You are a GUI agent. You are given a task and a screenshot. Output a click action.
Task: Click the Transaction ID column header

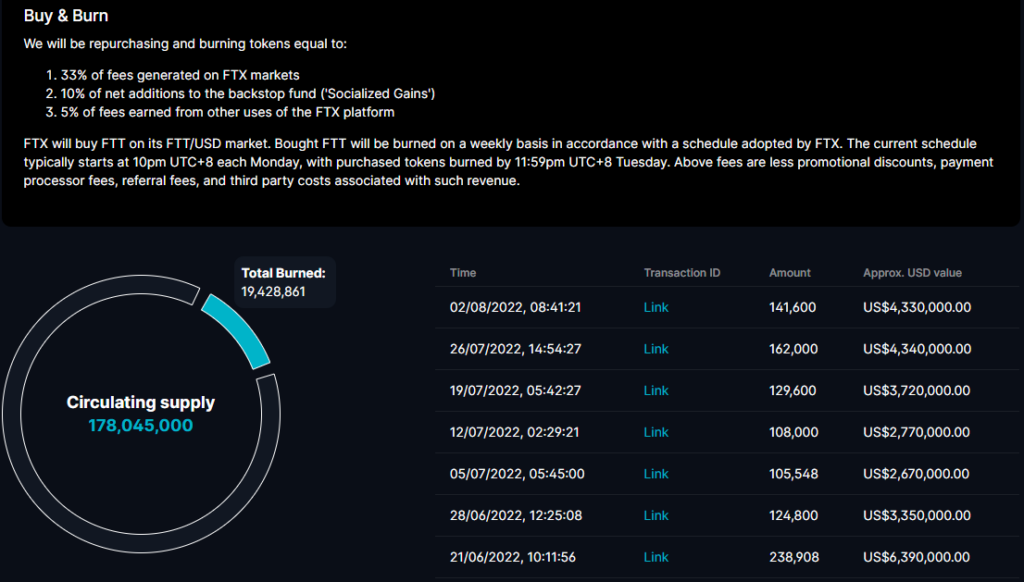(682, 273)
